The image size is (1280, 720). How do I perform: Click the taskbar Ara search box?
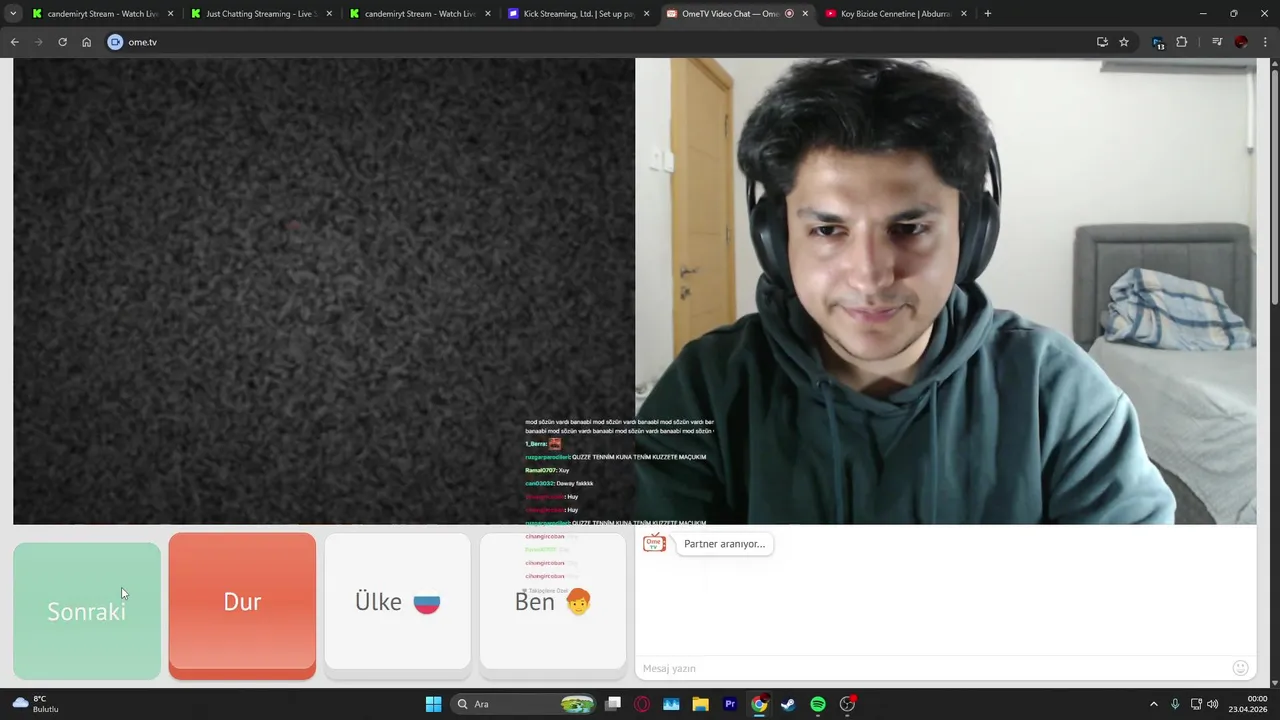pos(525,704)
